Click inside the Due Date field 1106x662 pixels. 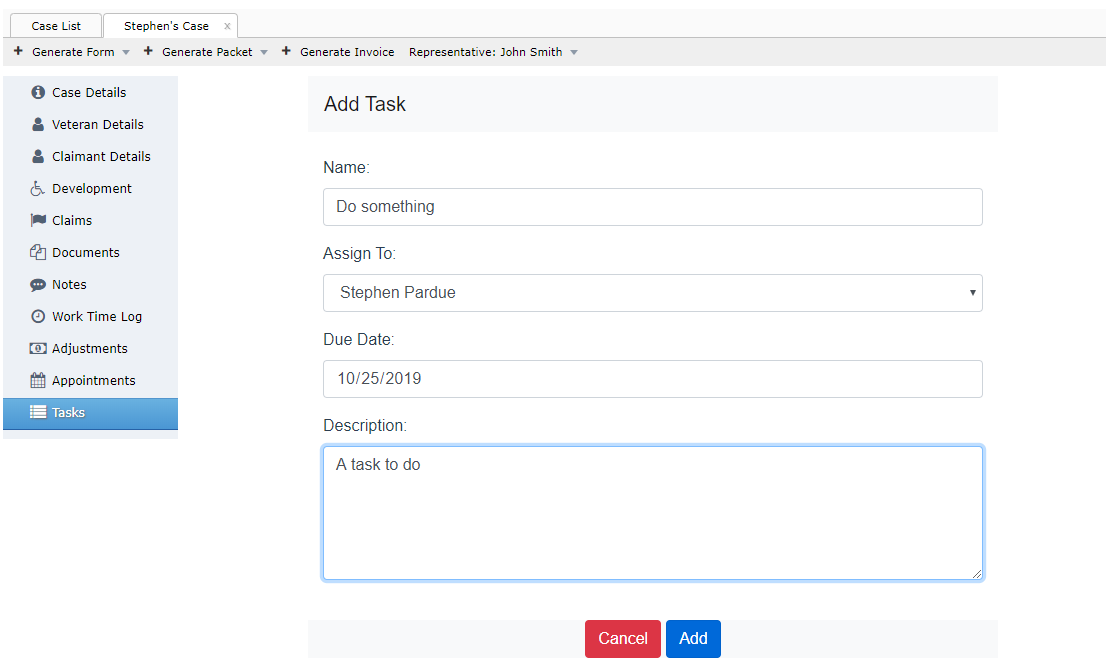pyautogui.click(x=652, y=378)
